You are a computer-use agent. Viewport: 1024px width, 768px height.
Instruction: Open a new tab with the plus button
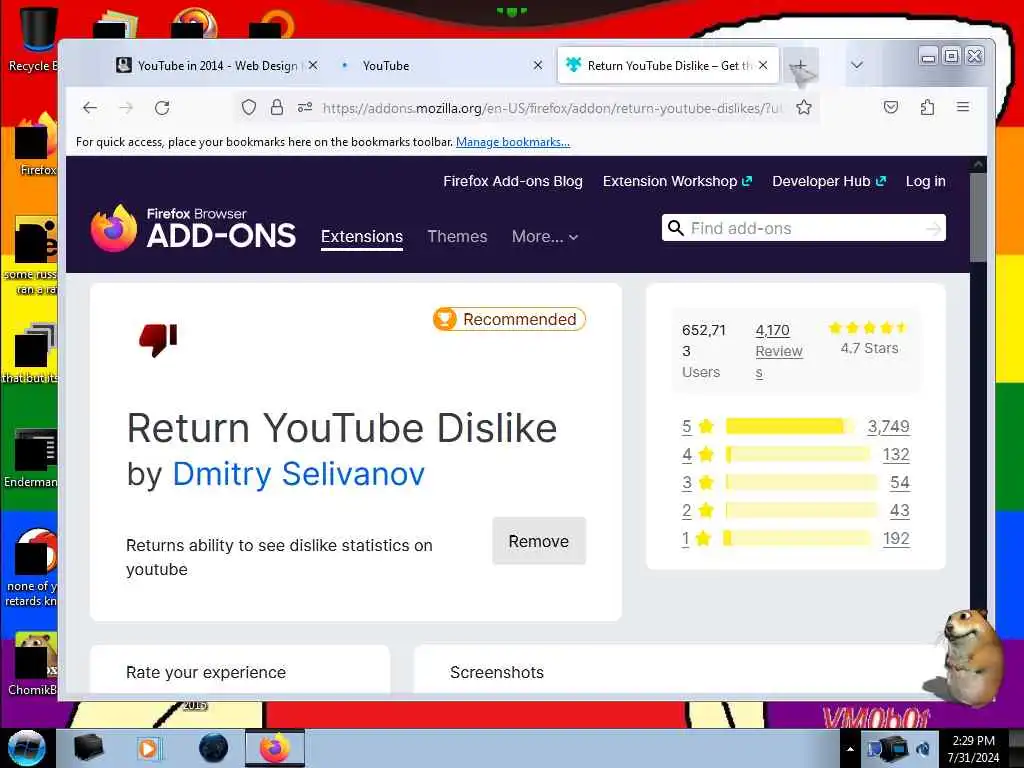point(800,65)
